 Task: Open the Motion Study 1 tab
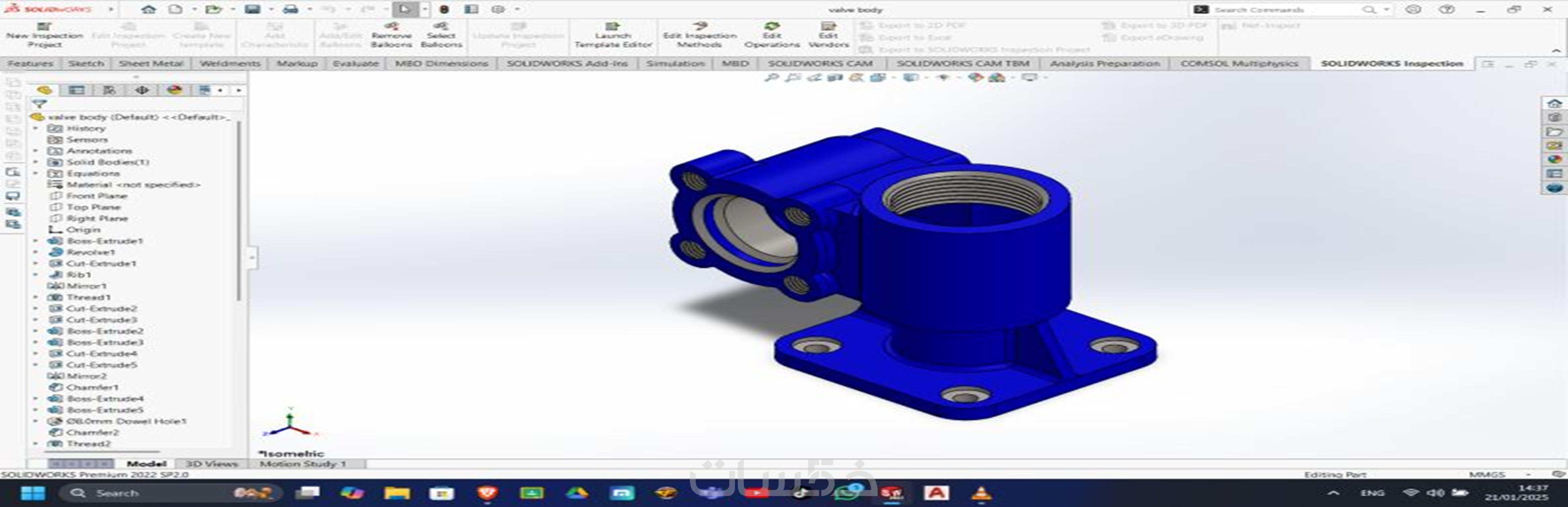coord(303,464)
